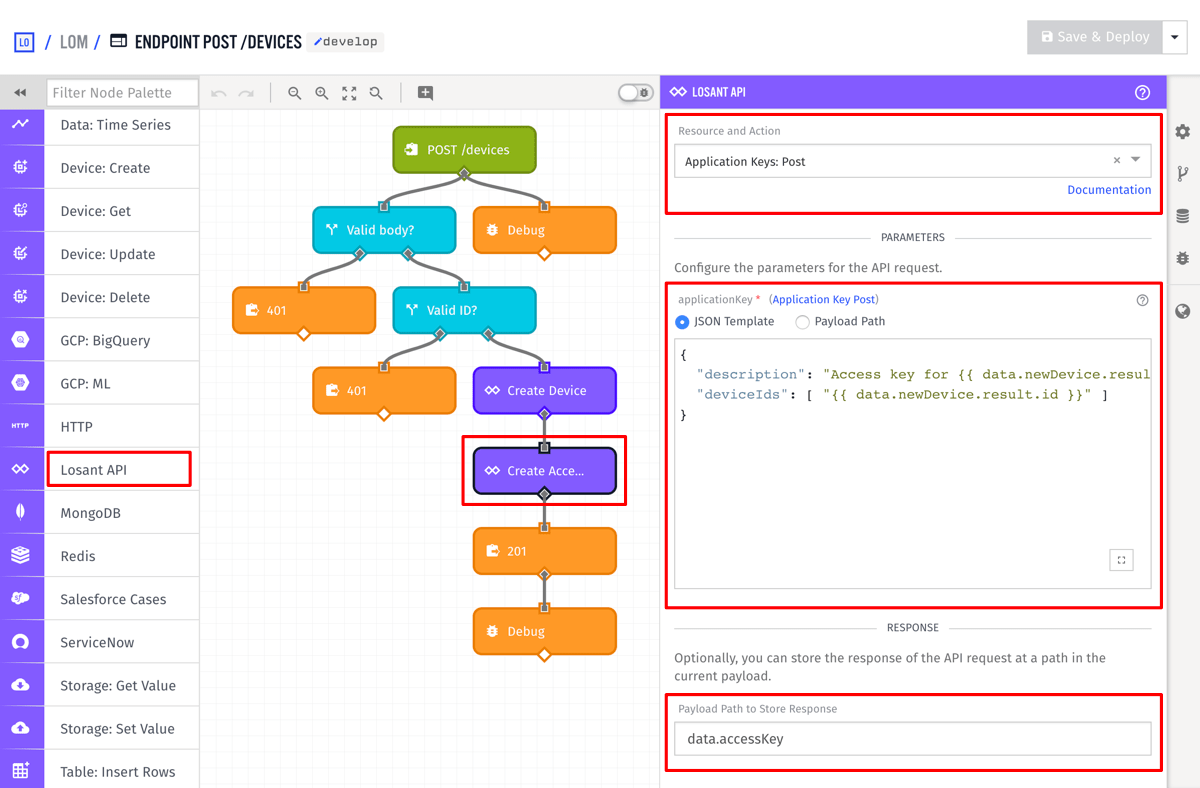Add a canvas note with the plus-comment icon
1200x788 pixels.
[425, 93]
